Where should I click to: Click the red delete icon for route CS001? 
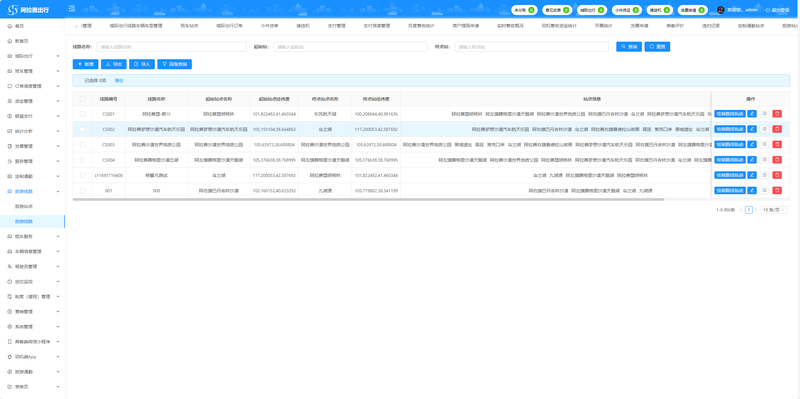[777, 114]
